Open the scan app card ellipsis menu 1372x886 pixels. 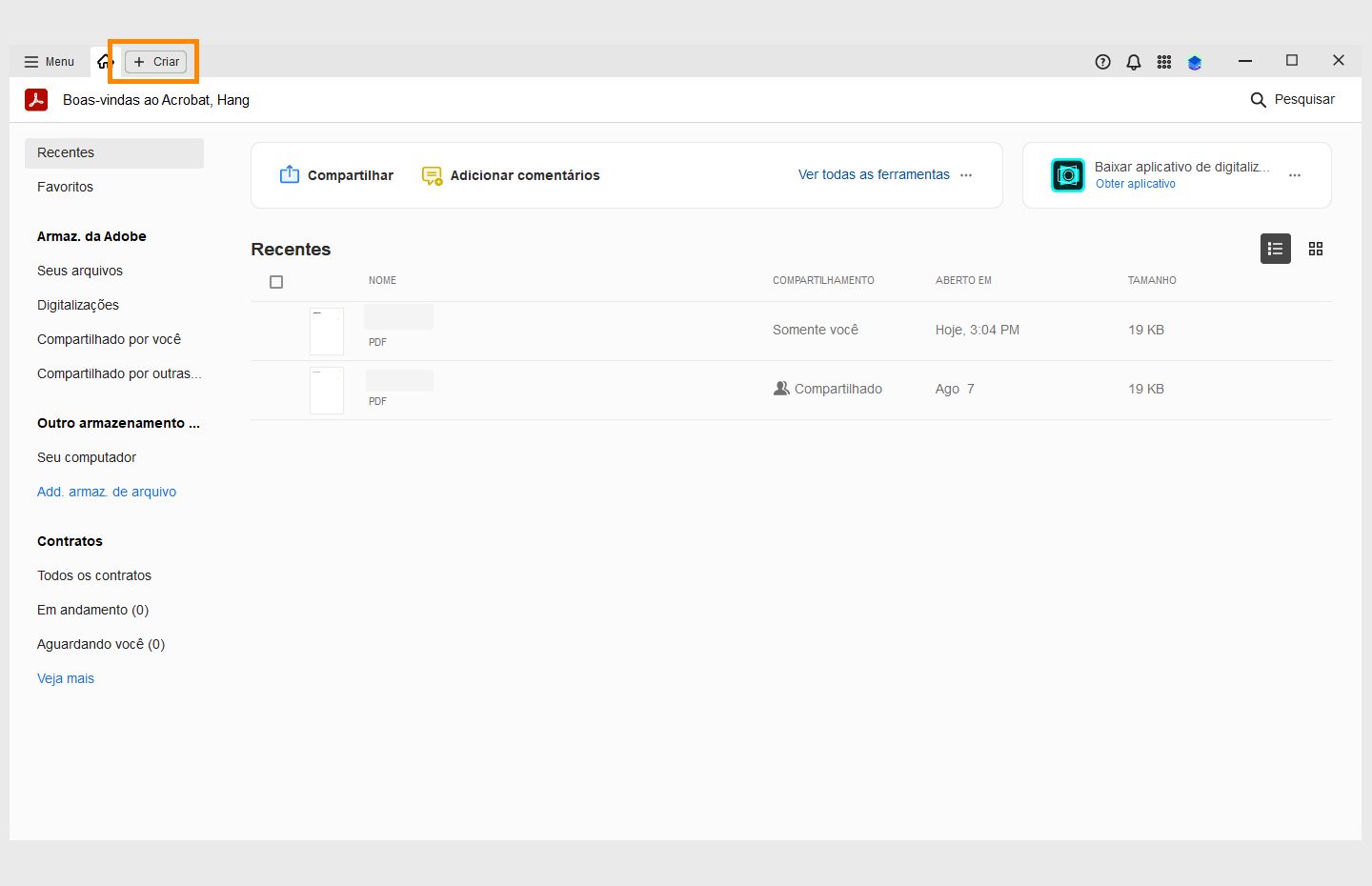(x=1295, y=175)
